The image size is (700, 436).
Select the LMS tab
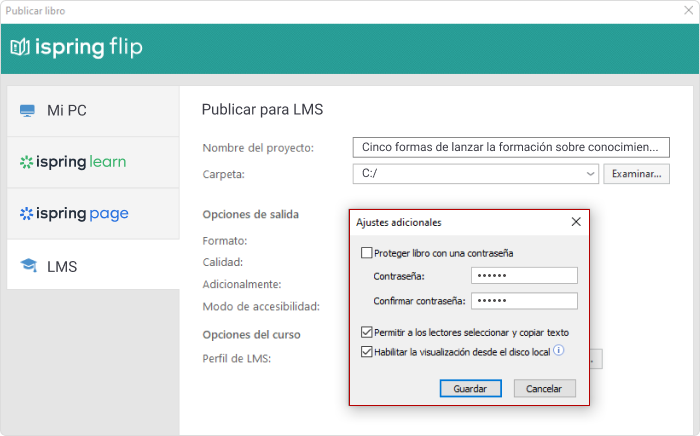point(93,265)
